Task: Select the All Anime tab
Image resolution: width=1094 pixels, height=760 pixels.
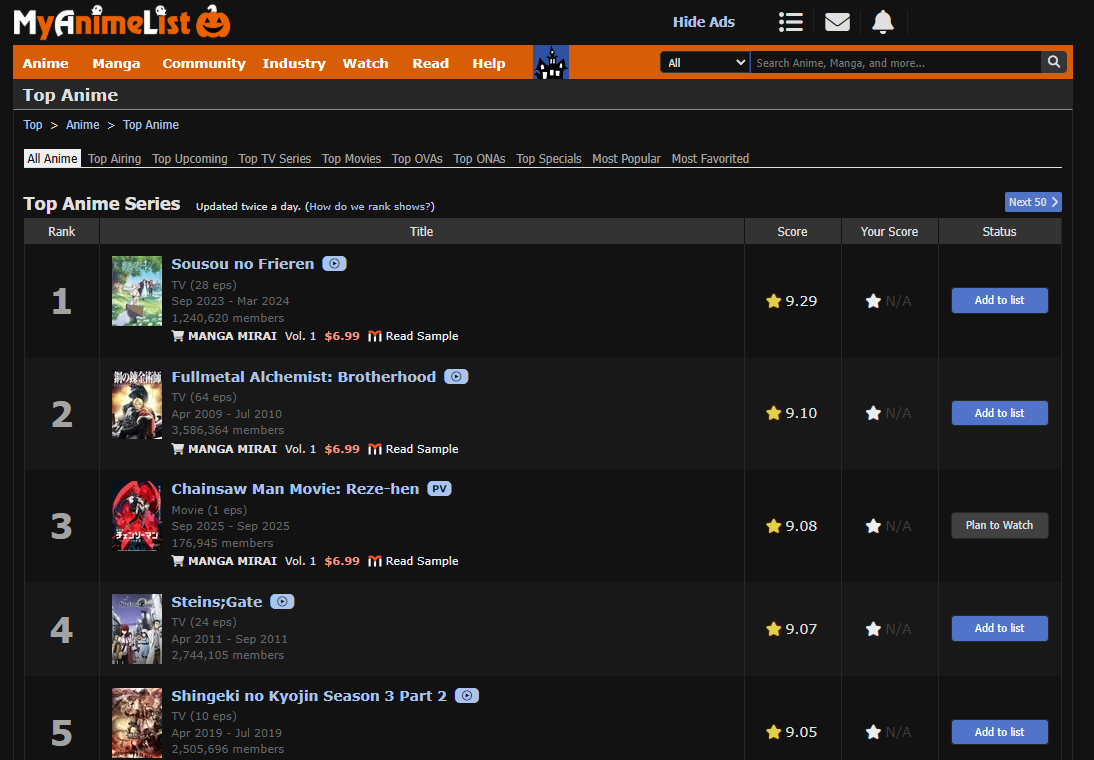Action: coord(52,158)
